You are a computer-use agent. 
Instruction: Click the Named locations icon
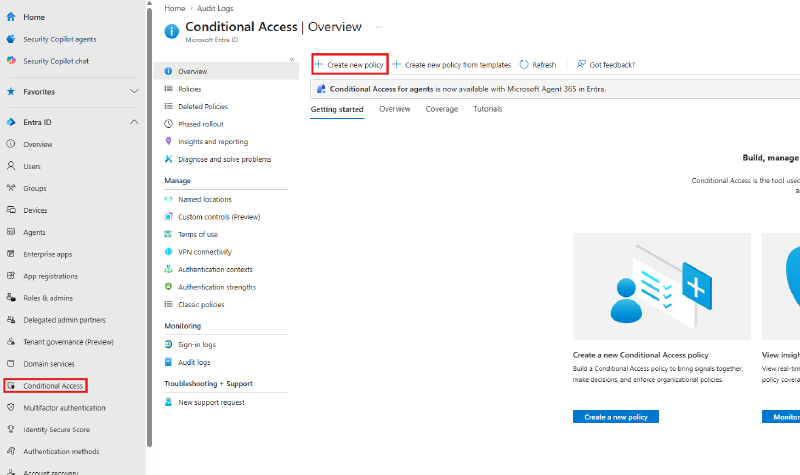(168, 199)
